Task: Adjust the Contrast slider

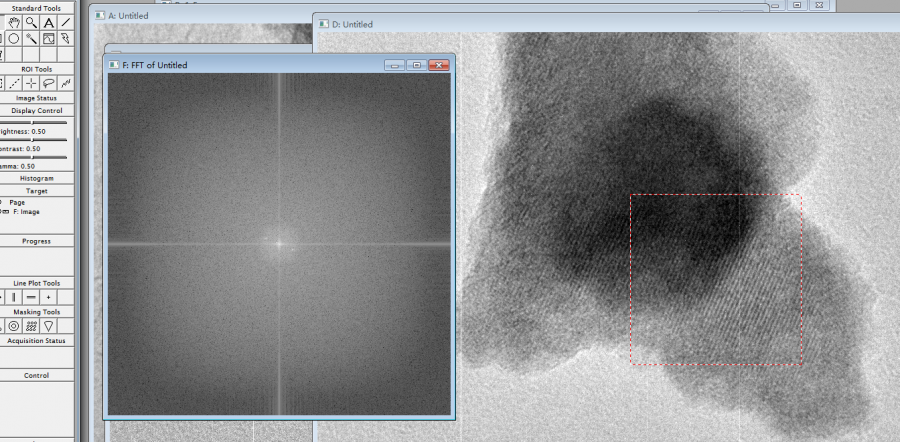Action: 33,139
